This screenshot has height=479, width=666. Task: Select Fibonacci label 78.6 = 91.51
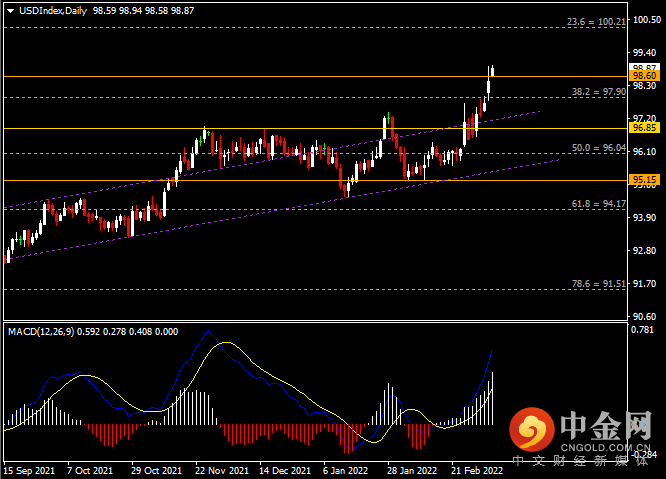(598, 284)
